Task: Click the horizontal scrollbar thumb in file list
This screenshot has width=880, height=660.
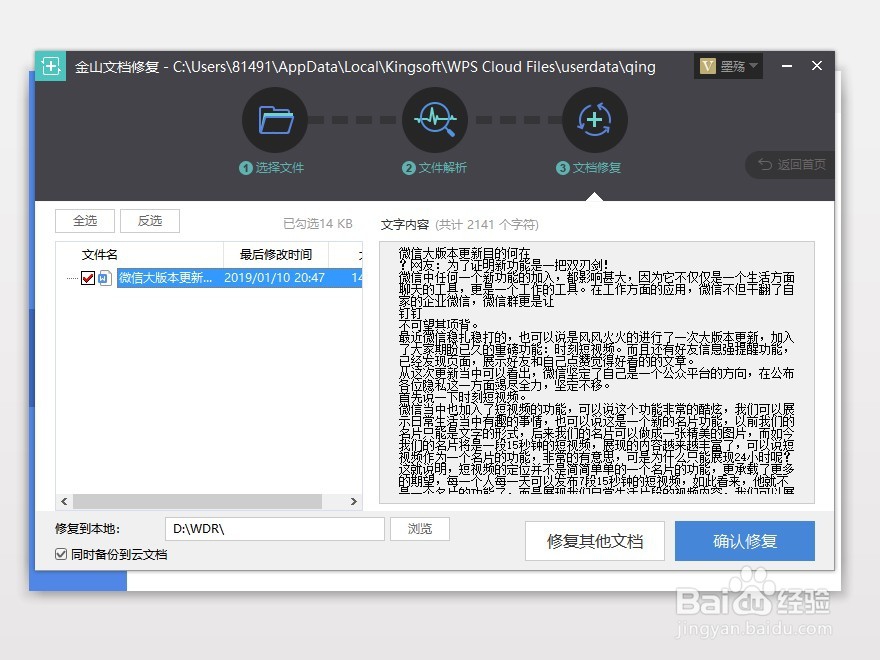Action: tap(197, 501)
